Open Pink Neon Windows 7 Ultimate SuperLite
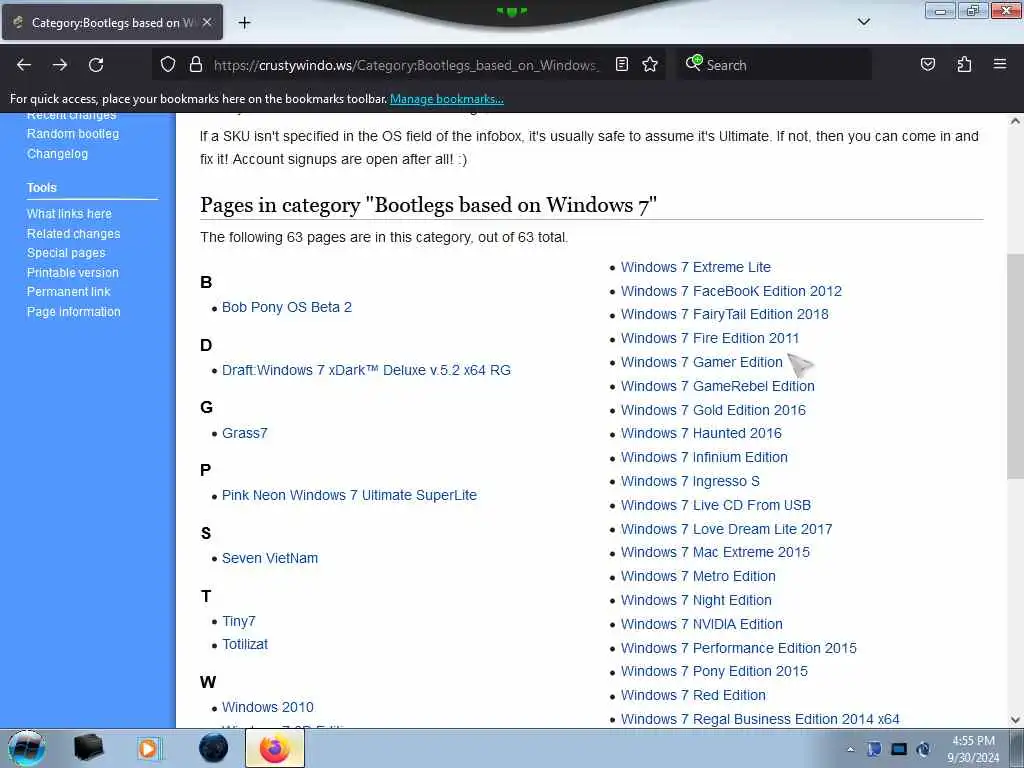1024x768 pixels. 349,495
